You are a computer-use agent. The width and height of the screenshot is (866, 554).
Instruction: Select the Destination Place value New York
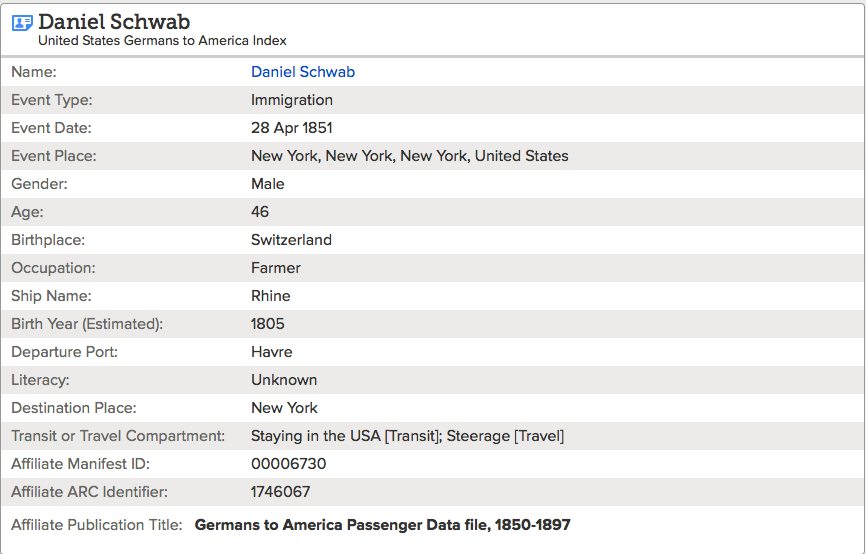284,408
